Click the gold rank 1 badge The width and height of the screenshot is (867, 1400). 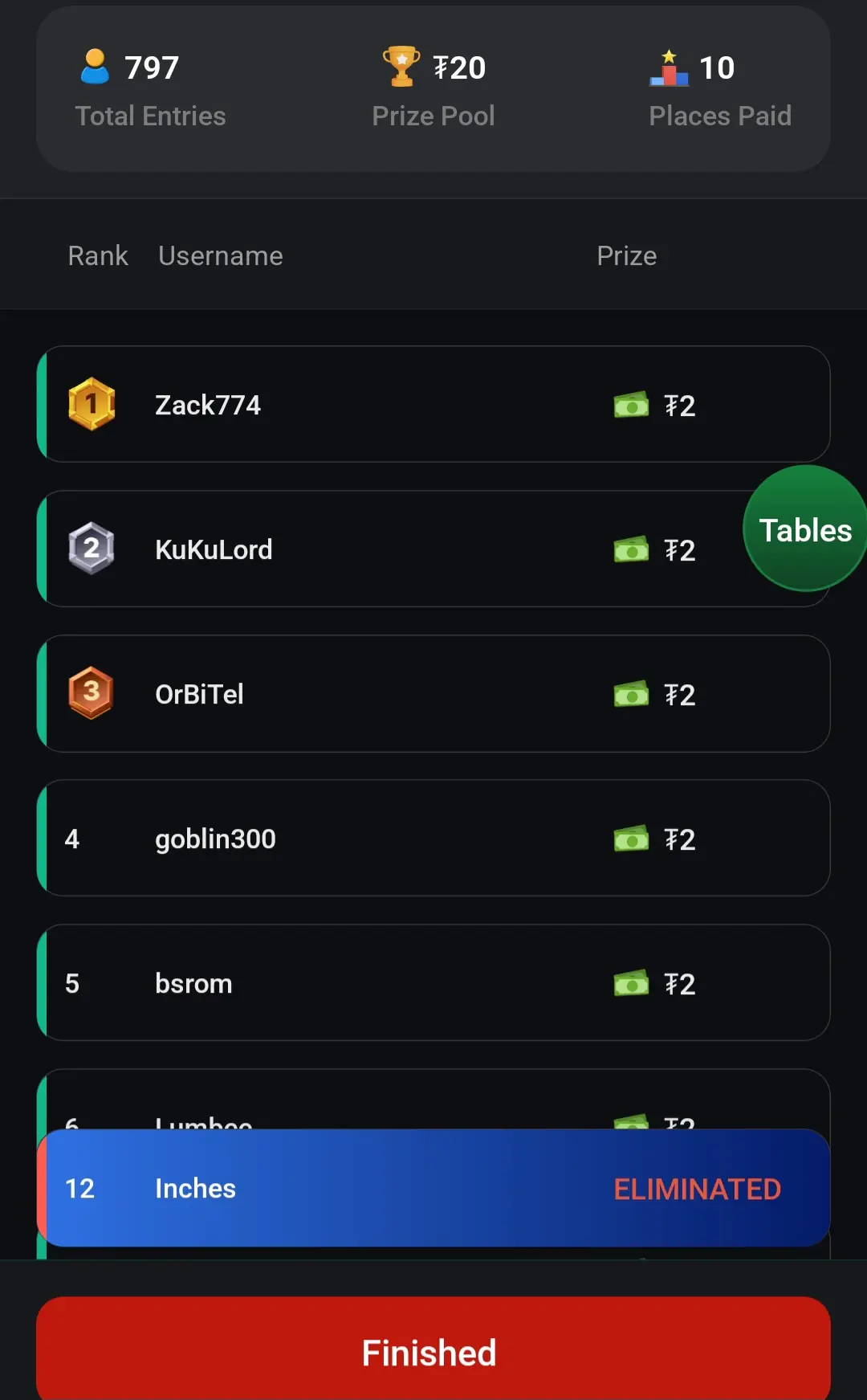pos(92,404)
